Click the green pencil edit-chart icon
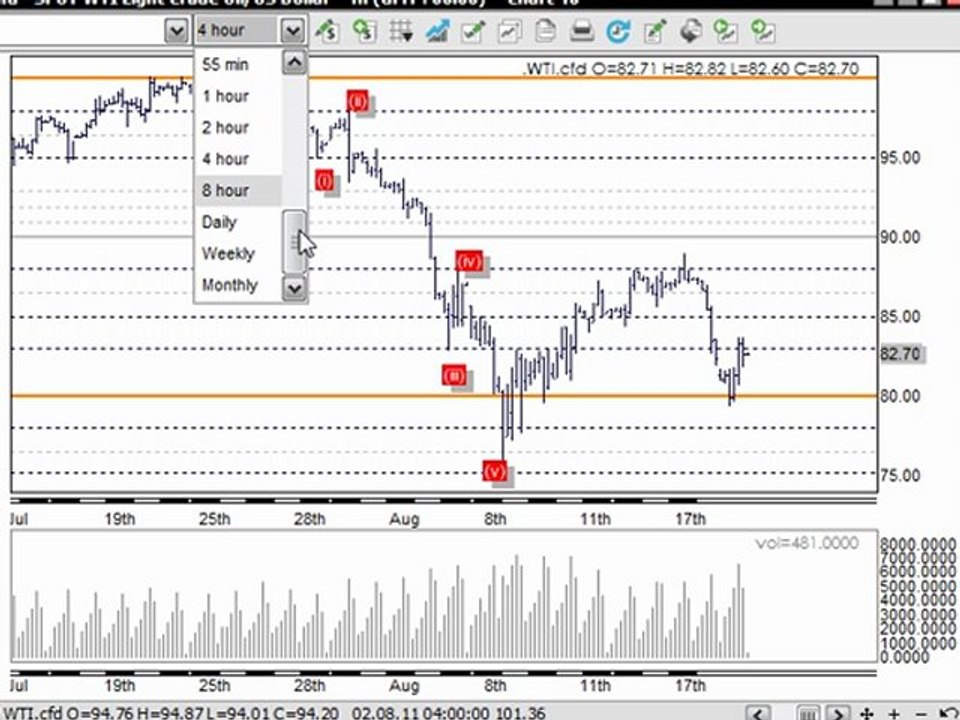The height and width of the screenshot is (720, 960). pos(654,31)
